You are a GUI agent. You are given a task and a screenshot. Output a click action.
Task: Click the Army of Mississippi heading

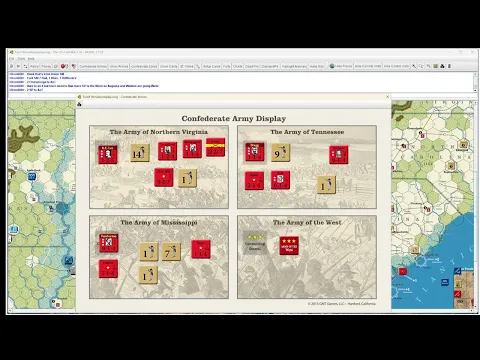coord(159,222)
